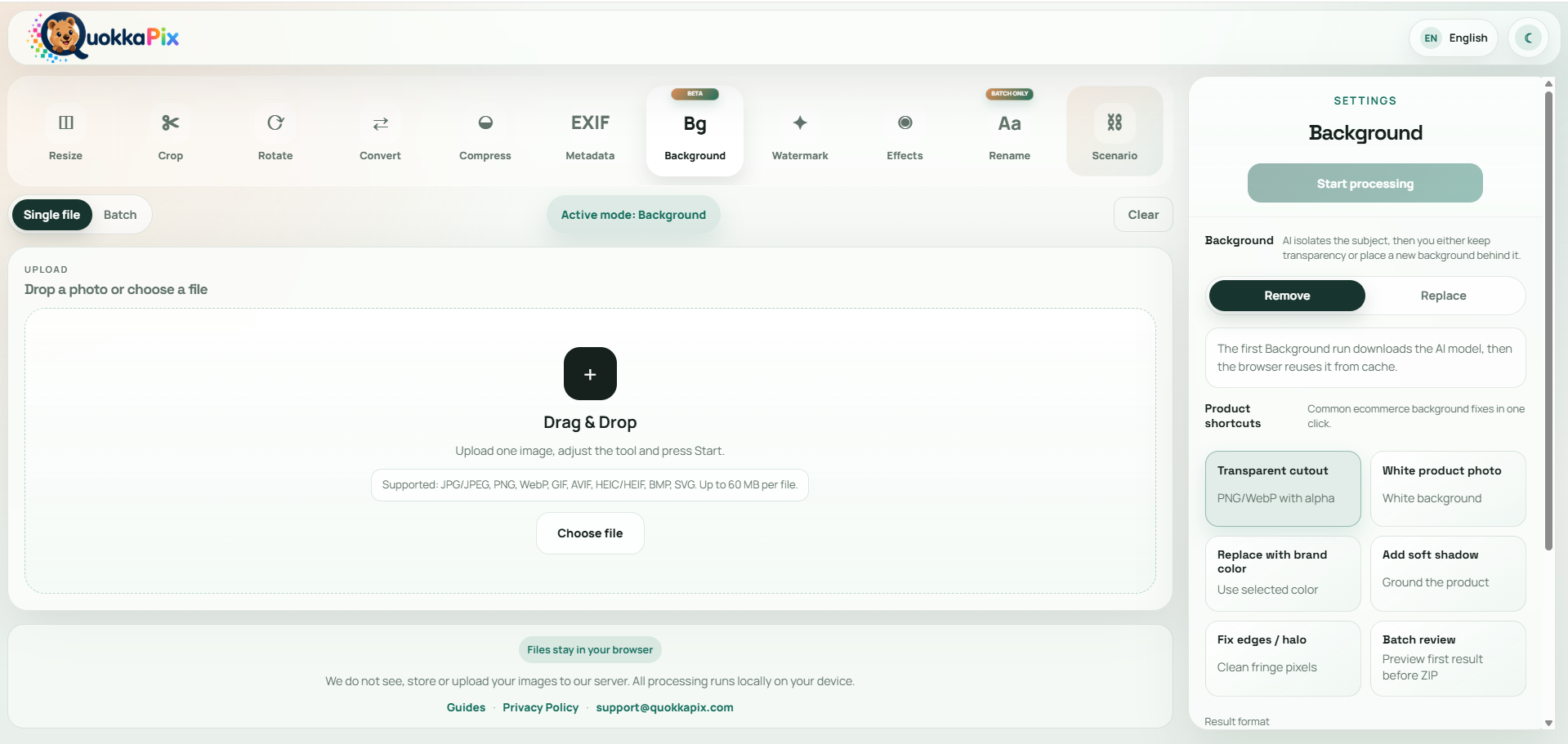Open the Guides link

click(466, 707)
